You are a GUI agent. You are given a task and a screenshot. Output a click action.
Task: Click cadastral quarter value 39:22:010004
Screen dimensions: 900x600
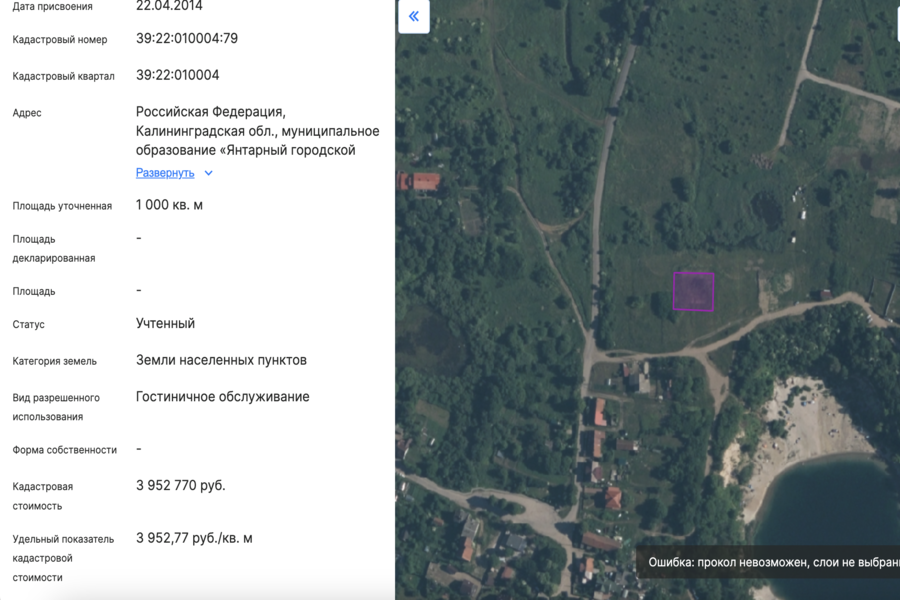[178, 75]
